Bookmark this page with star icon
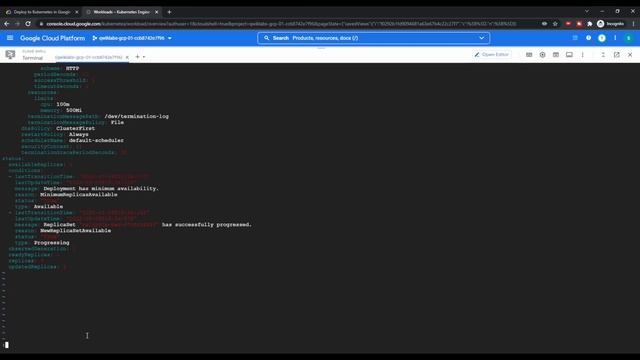 (555, 24)
